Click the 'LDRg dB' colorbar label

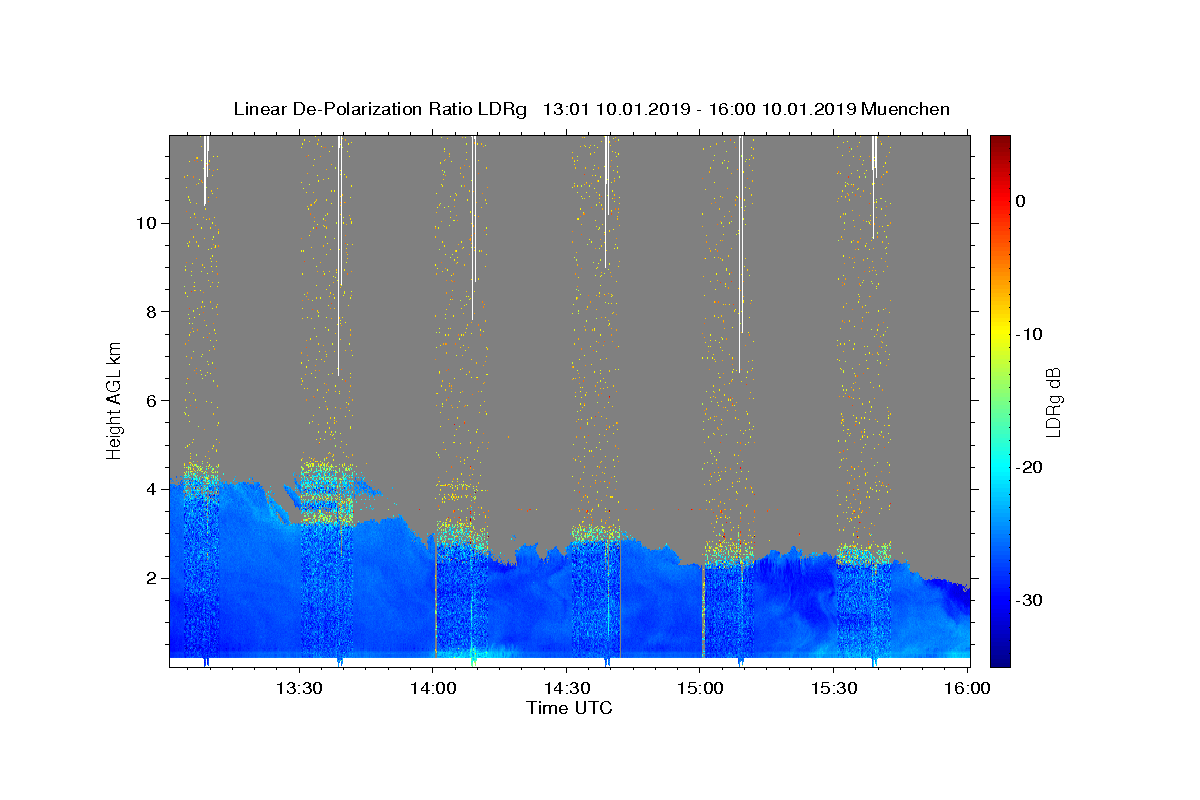coord(1053,401)
